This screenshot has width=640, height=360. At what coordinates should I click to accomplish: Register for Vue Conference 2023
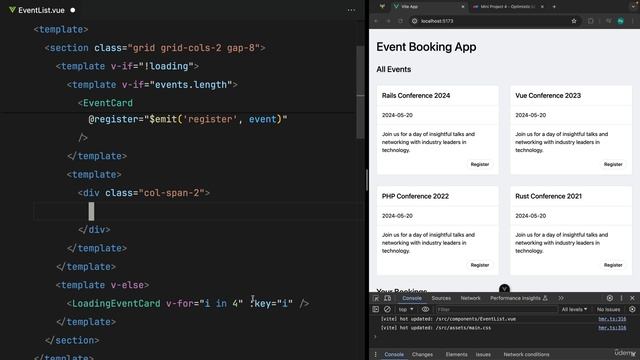coord(613,164)
